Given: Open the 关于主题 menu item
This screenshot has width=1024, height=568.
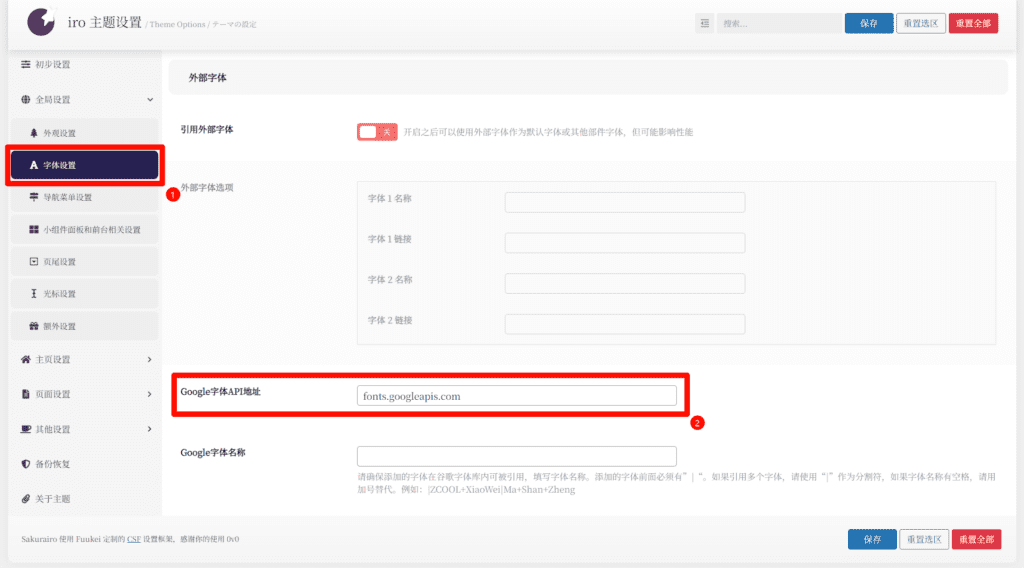Looking at the screenshot, I should 51,499.
